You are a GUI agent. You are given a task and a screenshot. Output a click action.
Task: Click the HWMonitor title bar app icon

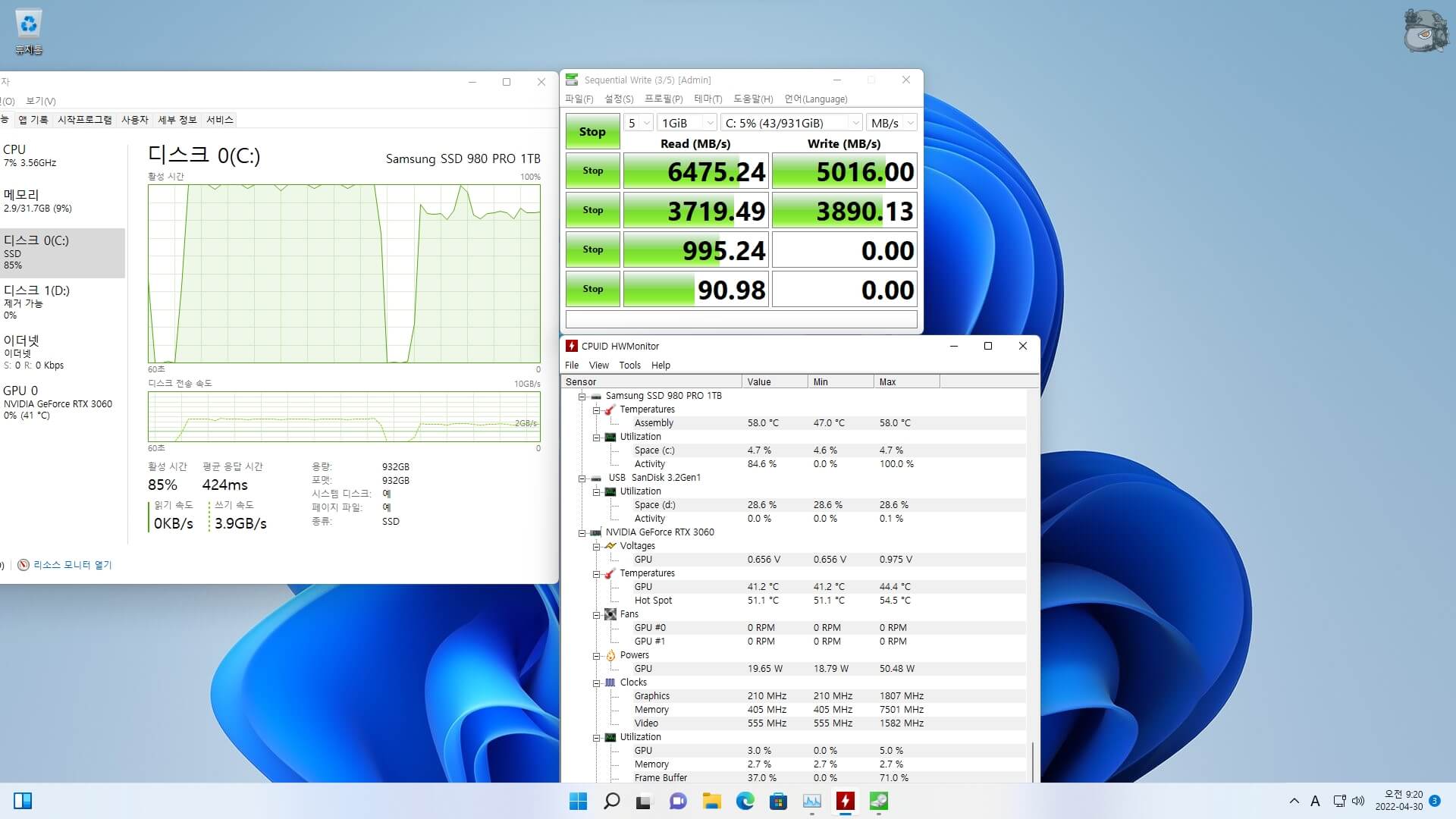point(572,346)
